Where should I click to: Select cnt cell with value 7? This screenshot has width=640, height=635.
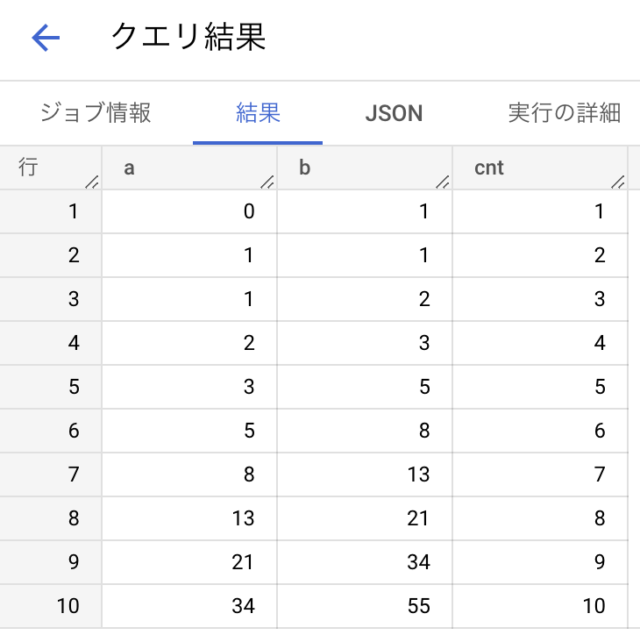coord(540,474)
